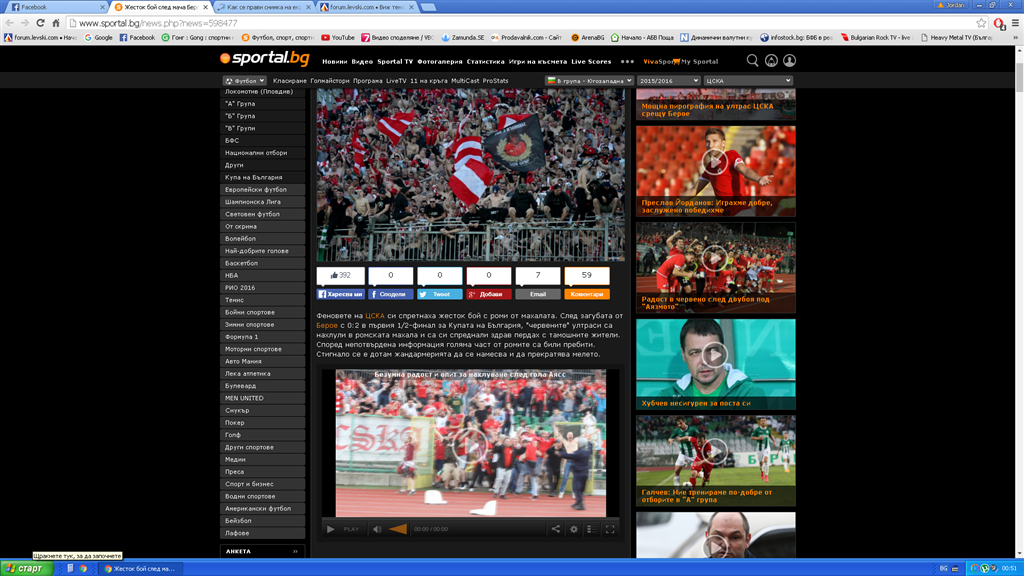Select Шампионска Лига in the sidebar
The image size is (1024, 576).
click(x=263, y=202)
